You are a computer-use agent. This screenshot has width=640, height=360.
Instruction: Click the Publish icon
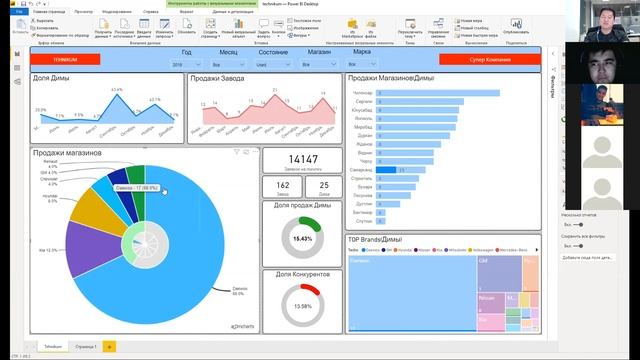(x=516, y=24)
